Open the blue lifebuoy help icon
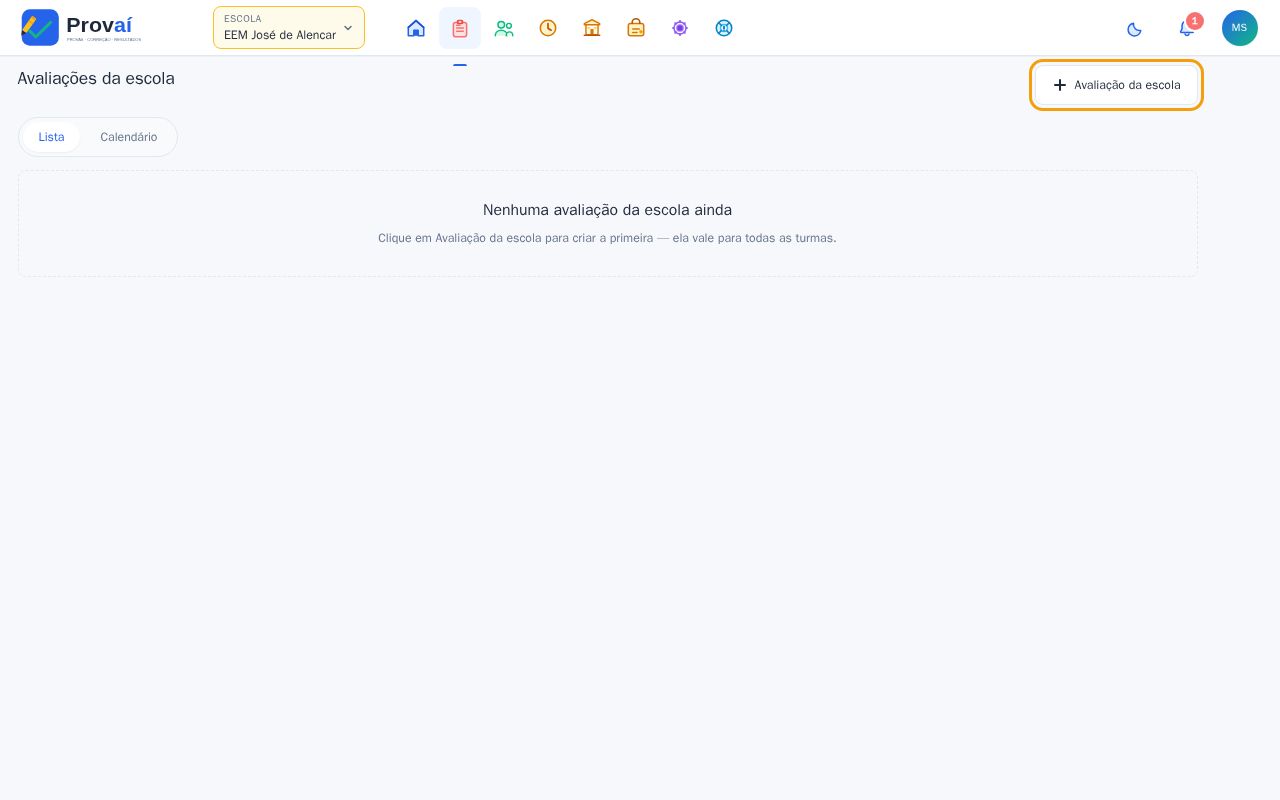This screenshot has height=800, width=1280. click(x=724, y=28)
